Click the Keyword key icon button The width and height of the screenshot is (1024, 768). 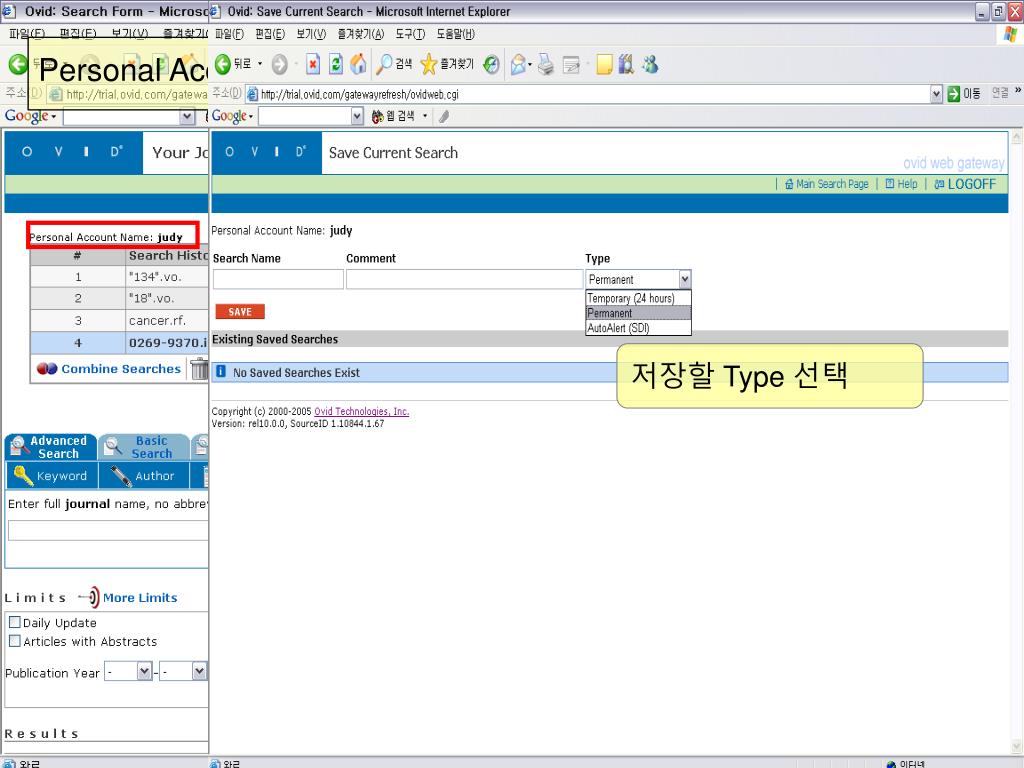click(x=24, y=475)
